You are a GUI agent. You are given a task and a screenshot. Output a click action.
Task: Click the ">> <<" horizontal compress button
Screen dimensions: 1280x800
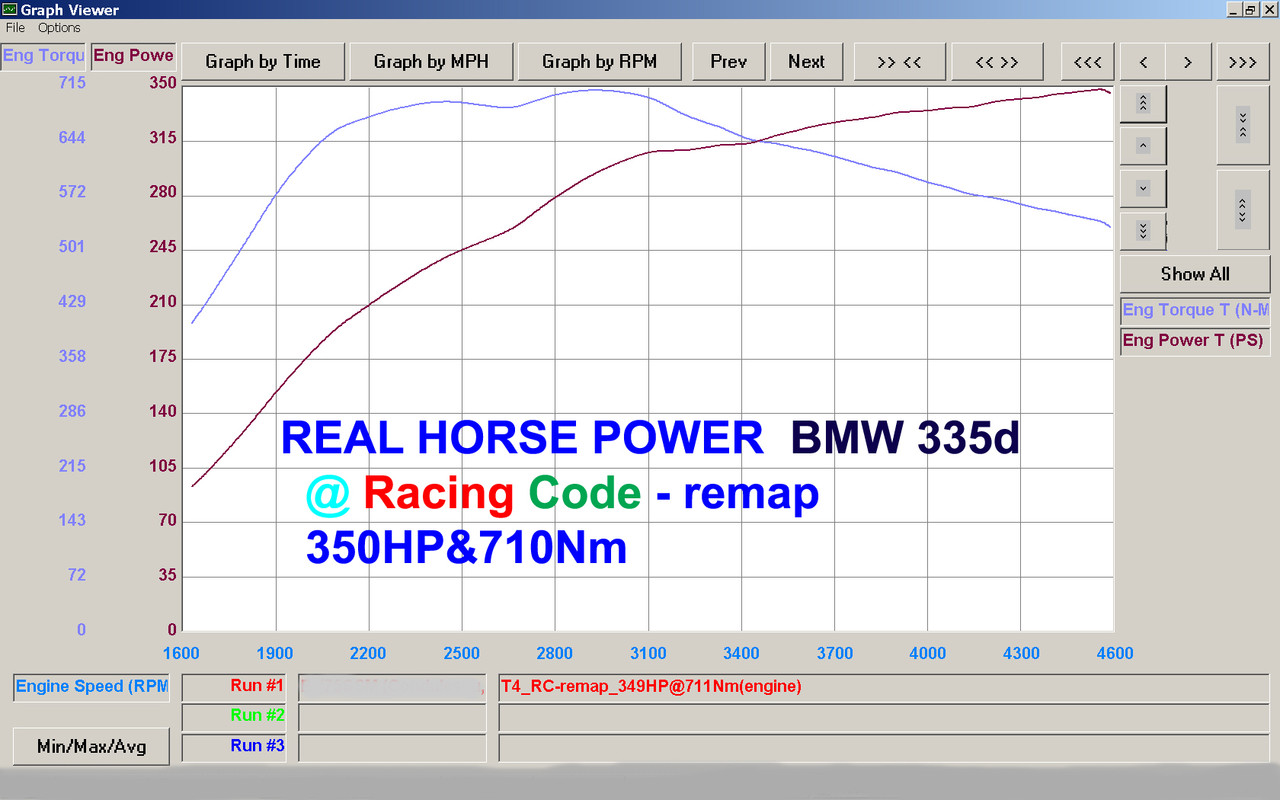[x=899, y=62]
